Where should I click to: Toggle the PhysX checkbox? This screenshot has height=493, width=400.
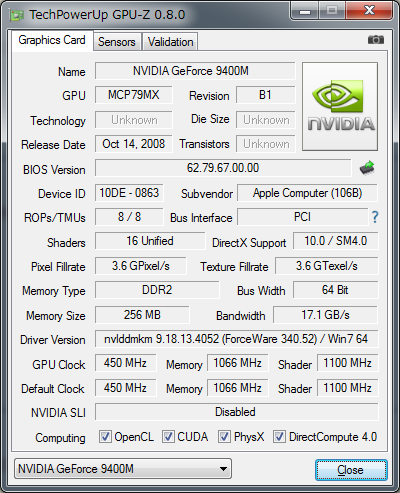point(224,436)
